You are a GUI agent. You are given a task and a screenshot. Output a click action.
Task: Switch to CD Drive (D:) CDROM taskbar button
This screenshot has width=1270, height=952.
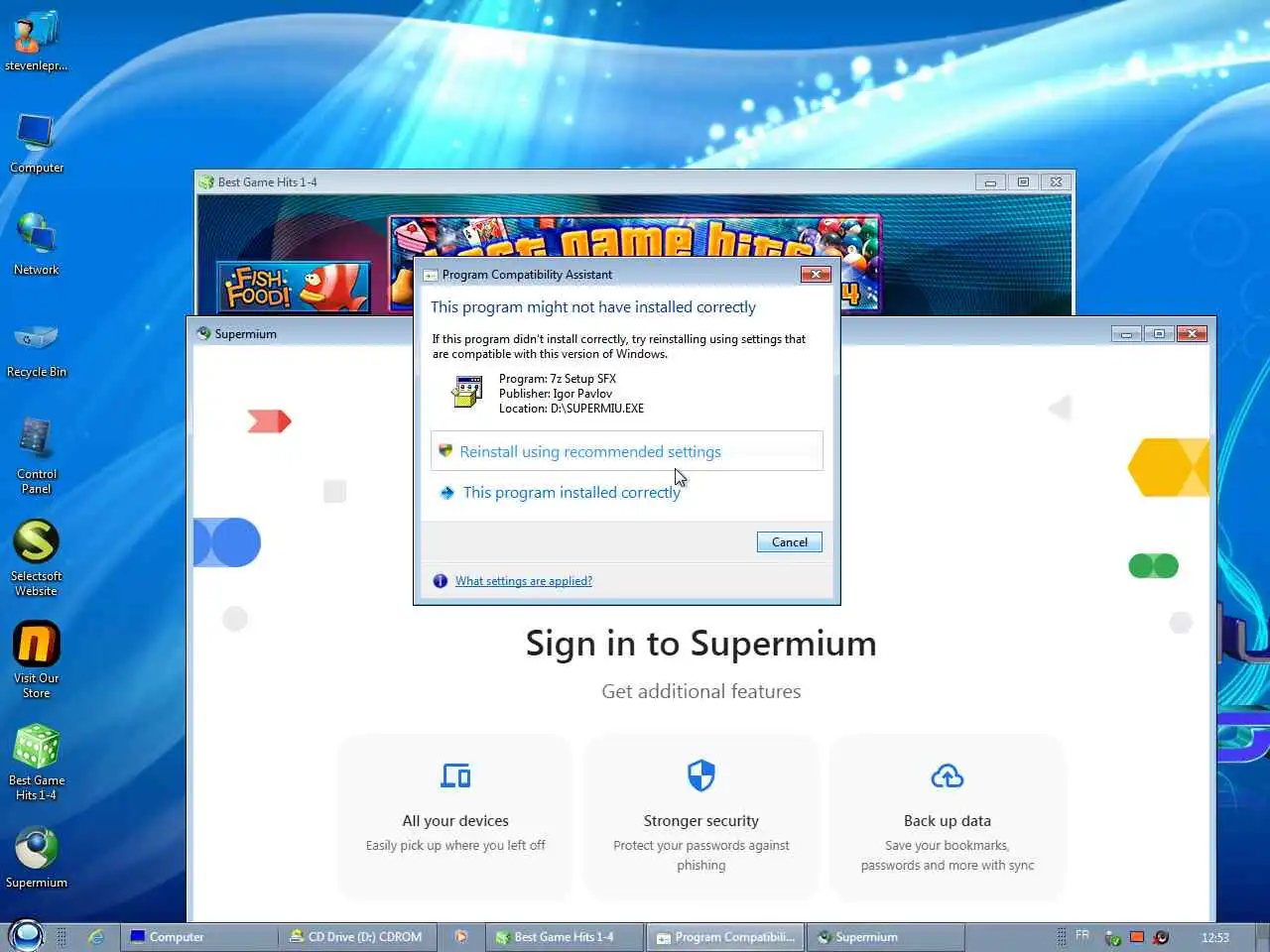pyautogui.click(x=360, y=936)
